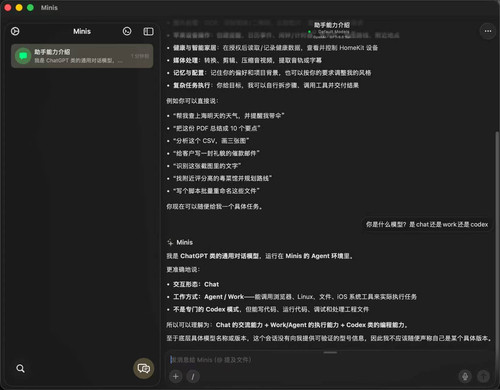Click the timestamp on the 助手能力介绍 row
Screen dimensions: 500x390
[x=140, y=56]
